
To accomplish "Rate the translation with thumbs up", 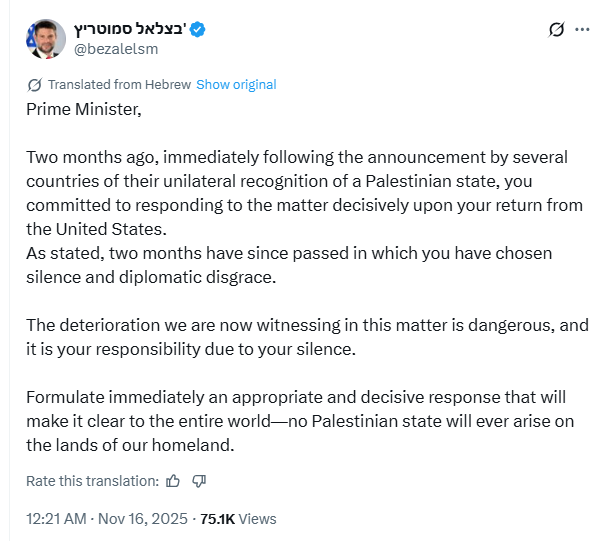I will point(173,481).
